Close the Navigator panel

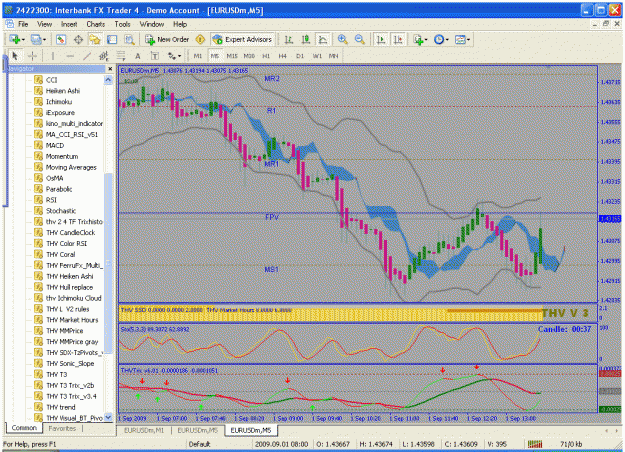point(110,69)
